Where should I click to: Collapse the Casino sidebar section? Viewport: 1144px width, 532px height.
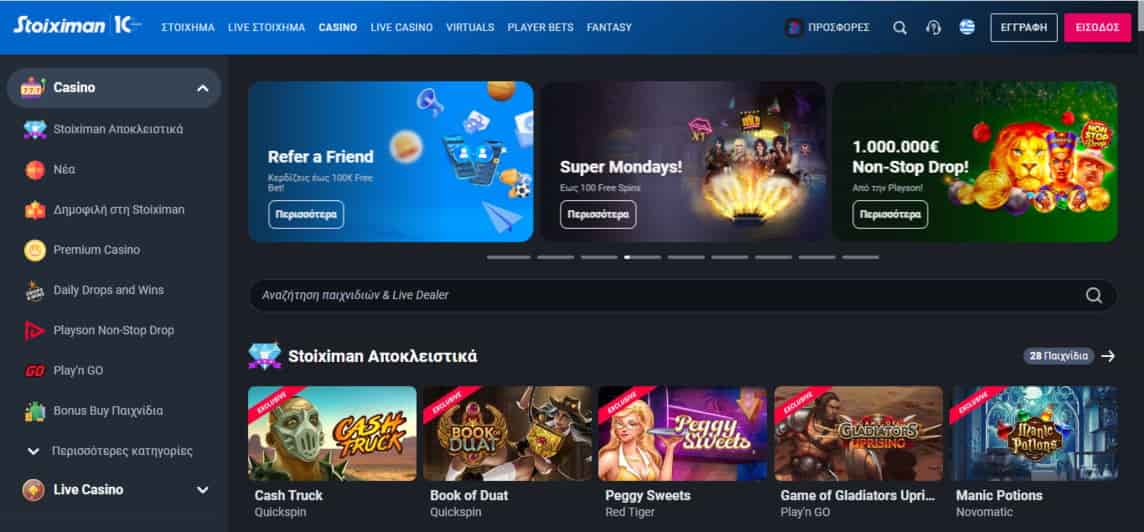point(203,88)
